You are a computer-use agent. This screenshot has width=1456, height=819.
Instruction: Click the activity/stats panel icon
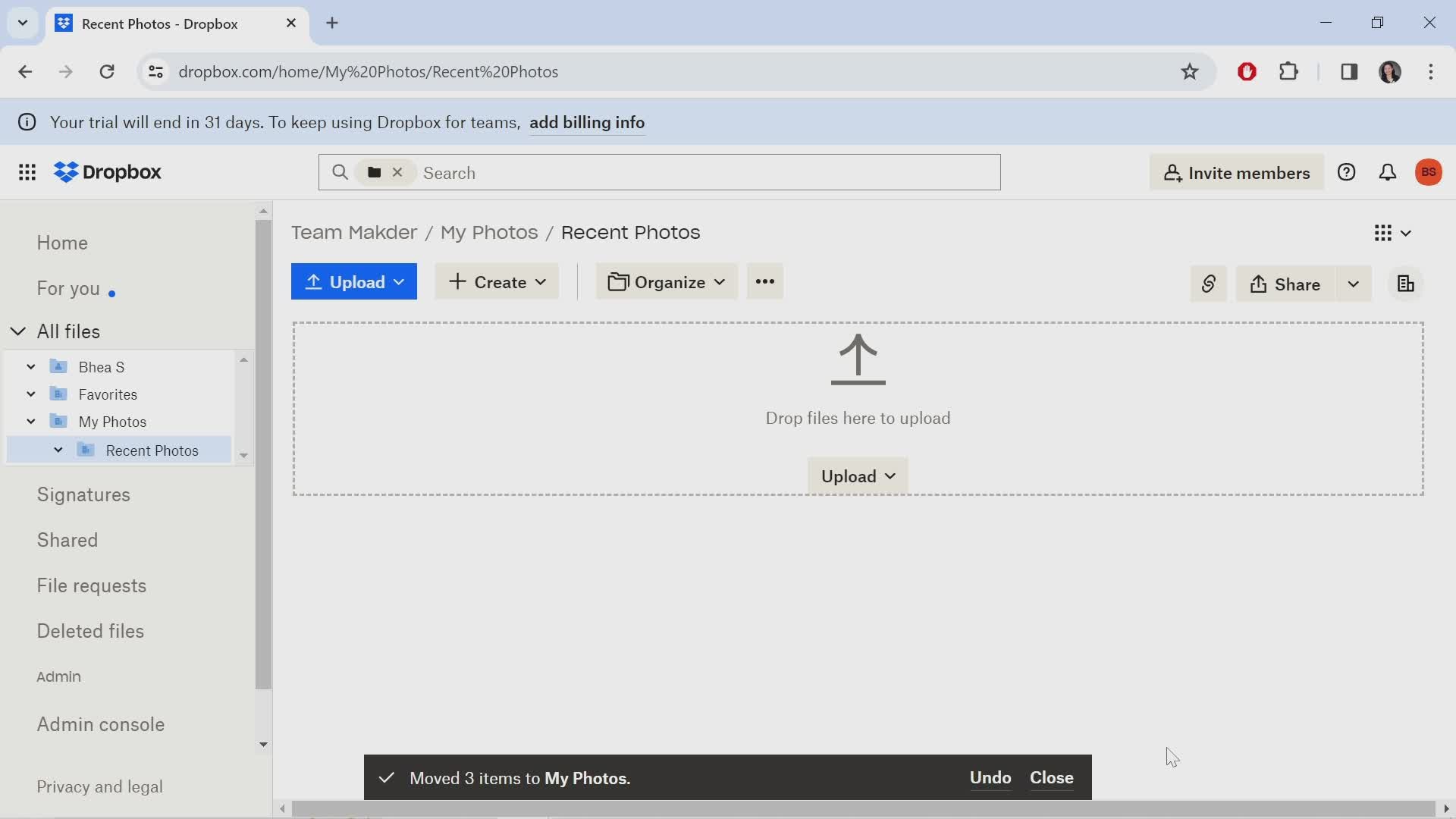1405,283
